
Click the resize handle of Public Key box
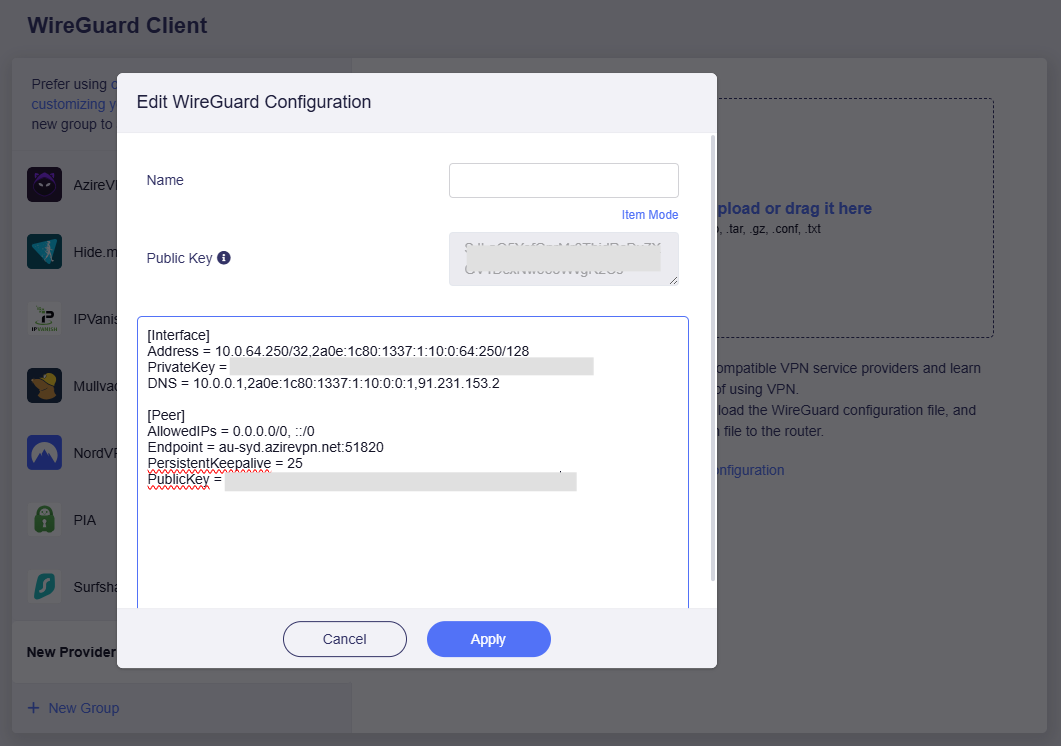[673, 280]
